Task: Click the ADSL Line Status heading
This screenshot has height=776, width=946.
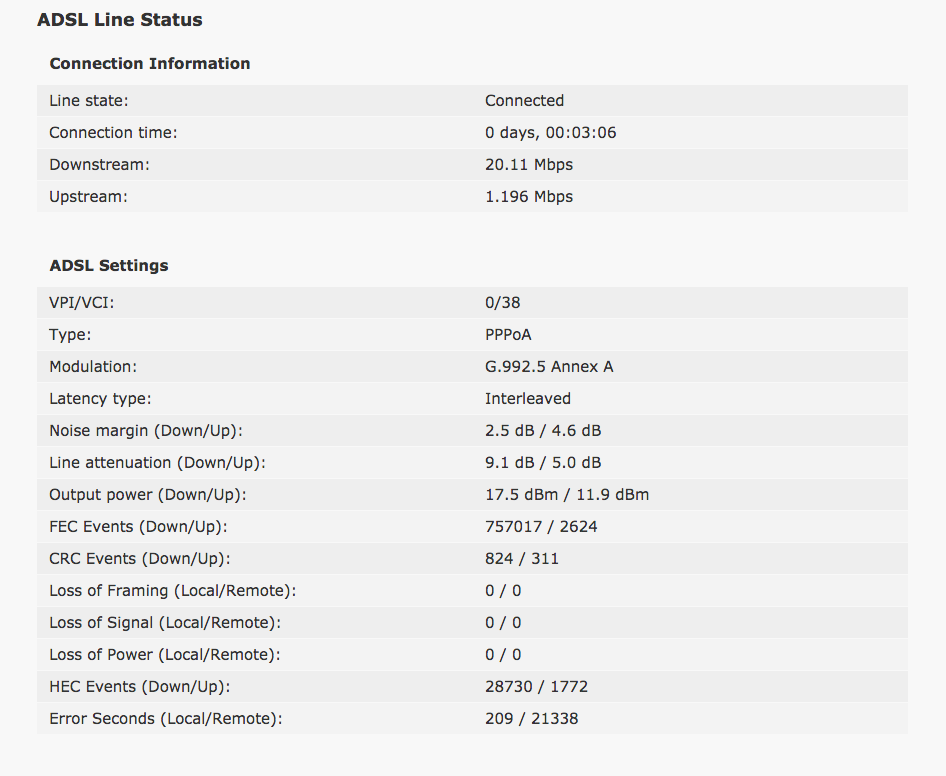Action: point(119,20)
